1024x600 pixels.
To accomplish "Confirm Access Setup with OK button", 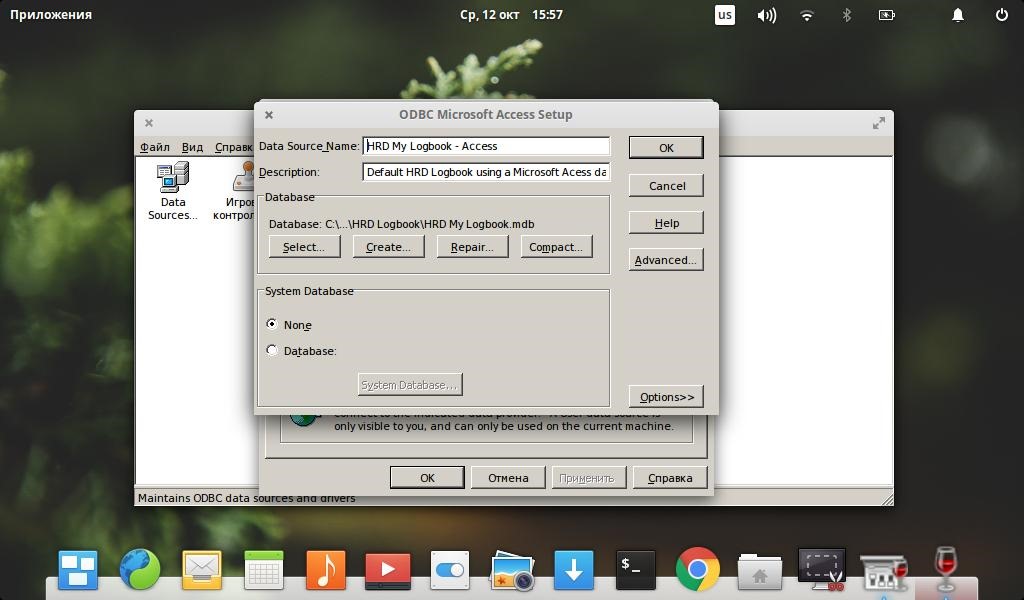I will (666, 148).
